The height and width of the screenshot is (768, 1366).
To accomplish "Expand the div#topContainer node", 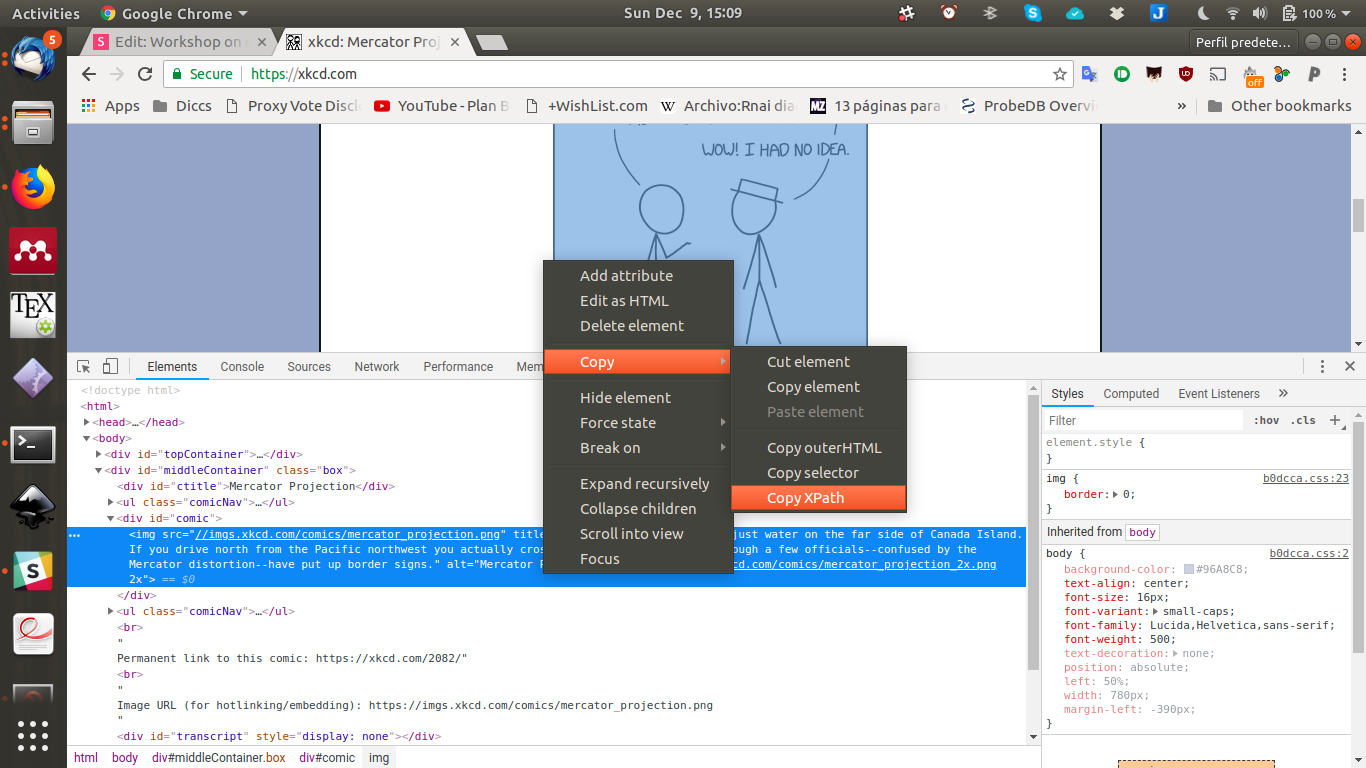I will click(x=99, y=455).
